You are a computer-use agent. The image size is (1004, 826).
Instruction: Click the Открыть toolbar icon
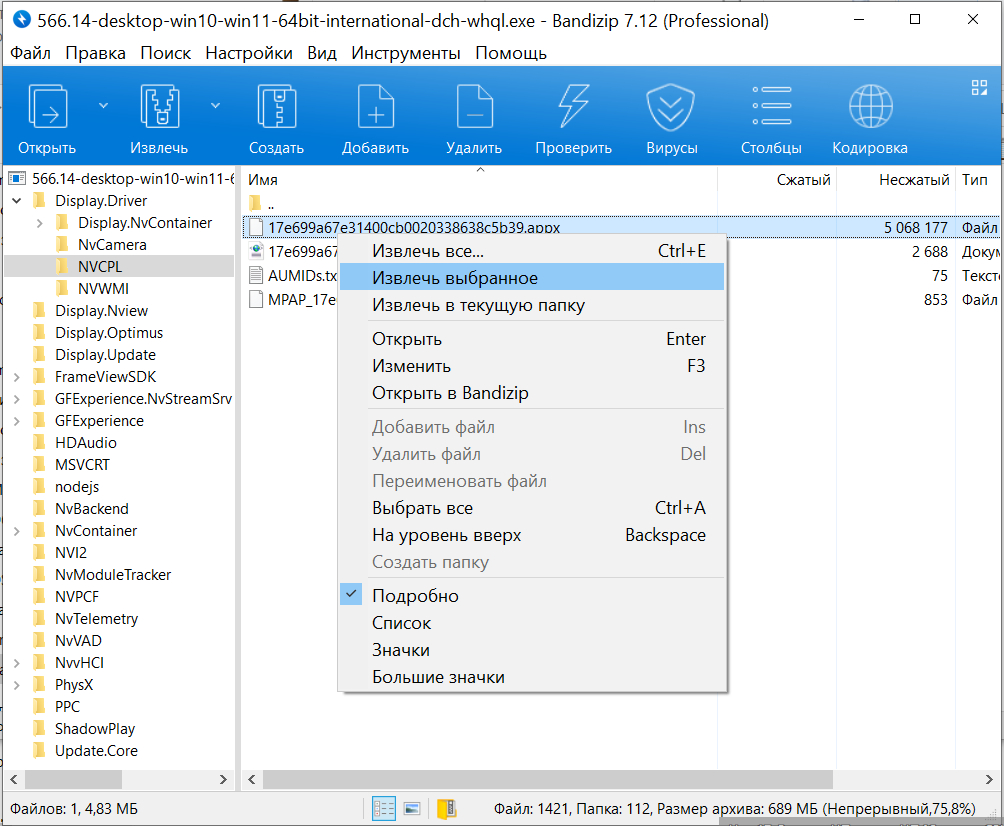[x=47, y=107]
